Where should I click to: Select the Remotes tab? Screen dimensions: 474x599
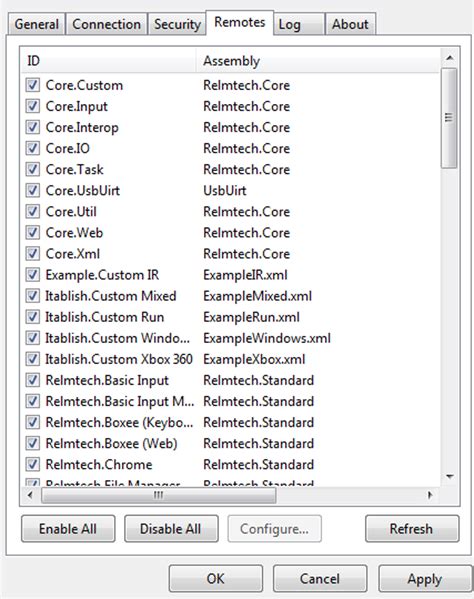pos(239,22)
